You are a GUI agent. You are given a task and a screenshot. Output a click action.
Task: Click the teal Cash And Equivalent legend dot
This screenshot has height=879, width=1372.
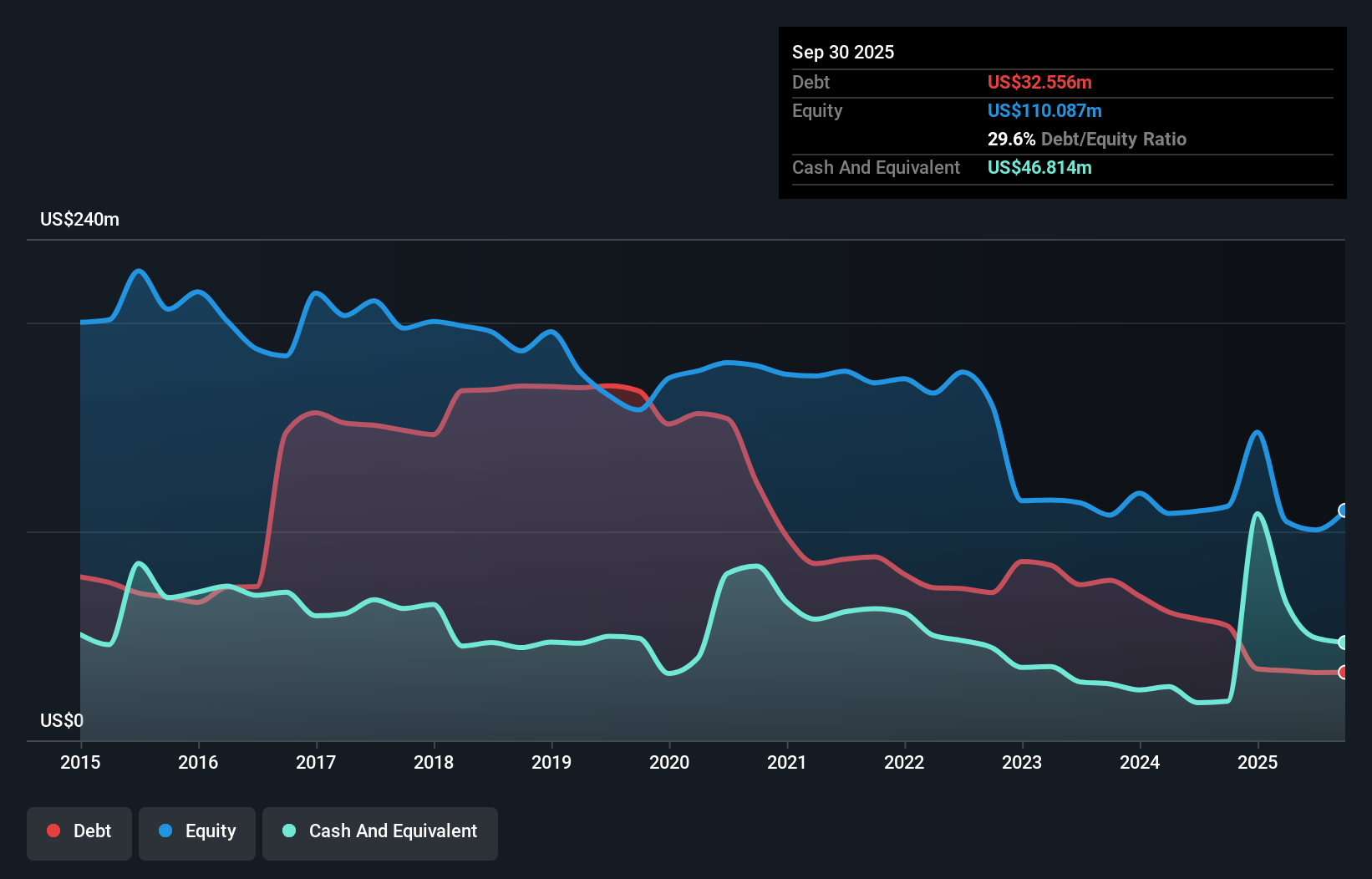(287, 831)
